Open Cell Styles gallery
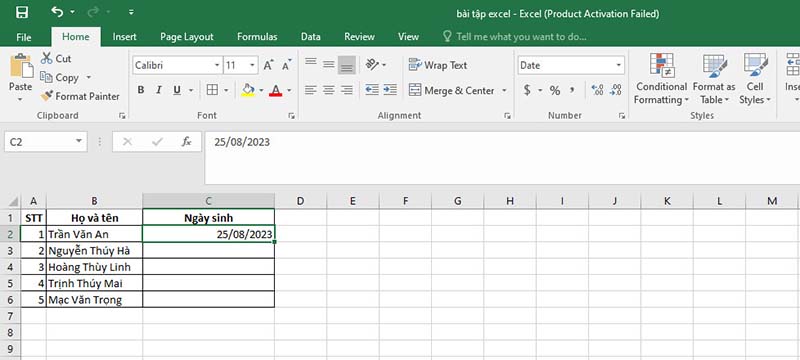This screenshot has width=800, height=360. point(755,79)
